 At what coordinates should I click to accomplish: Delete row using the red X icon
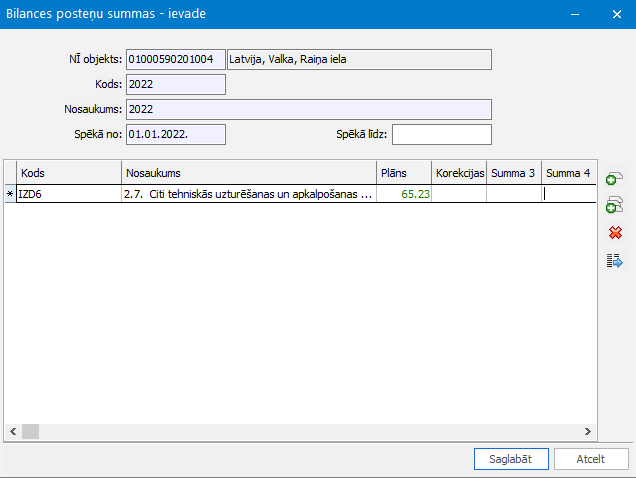[615, 233]
